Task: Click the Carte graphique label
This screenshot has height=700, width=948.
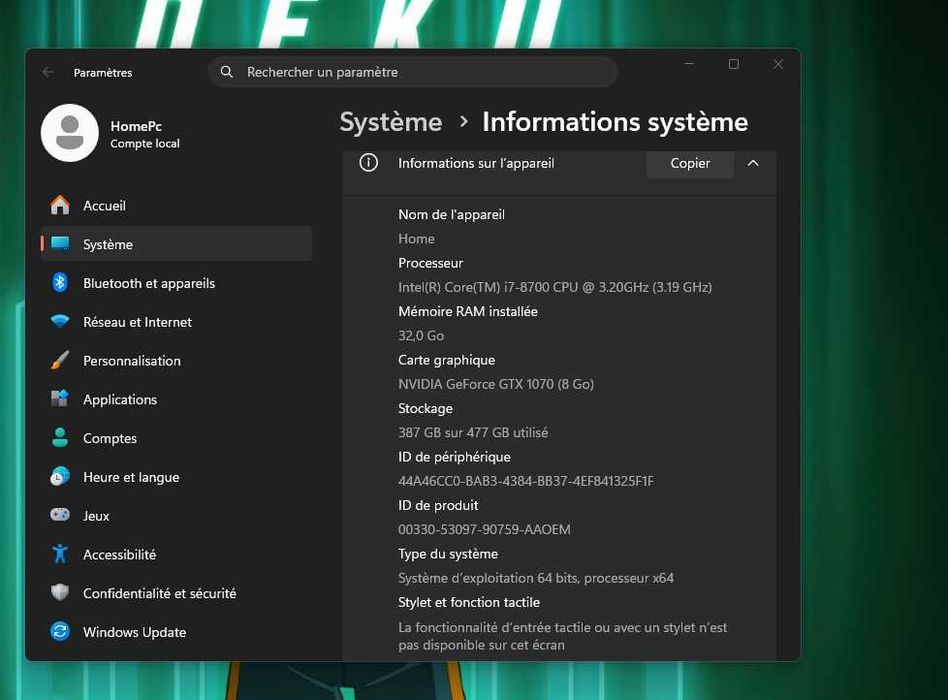Action: 446,360
